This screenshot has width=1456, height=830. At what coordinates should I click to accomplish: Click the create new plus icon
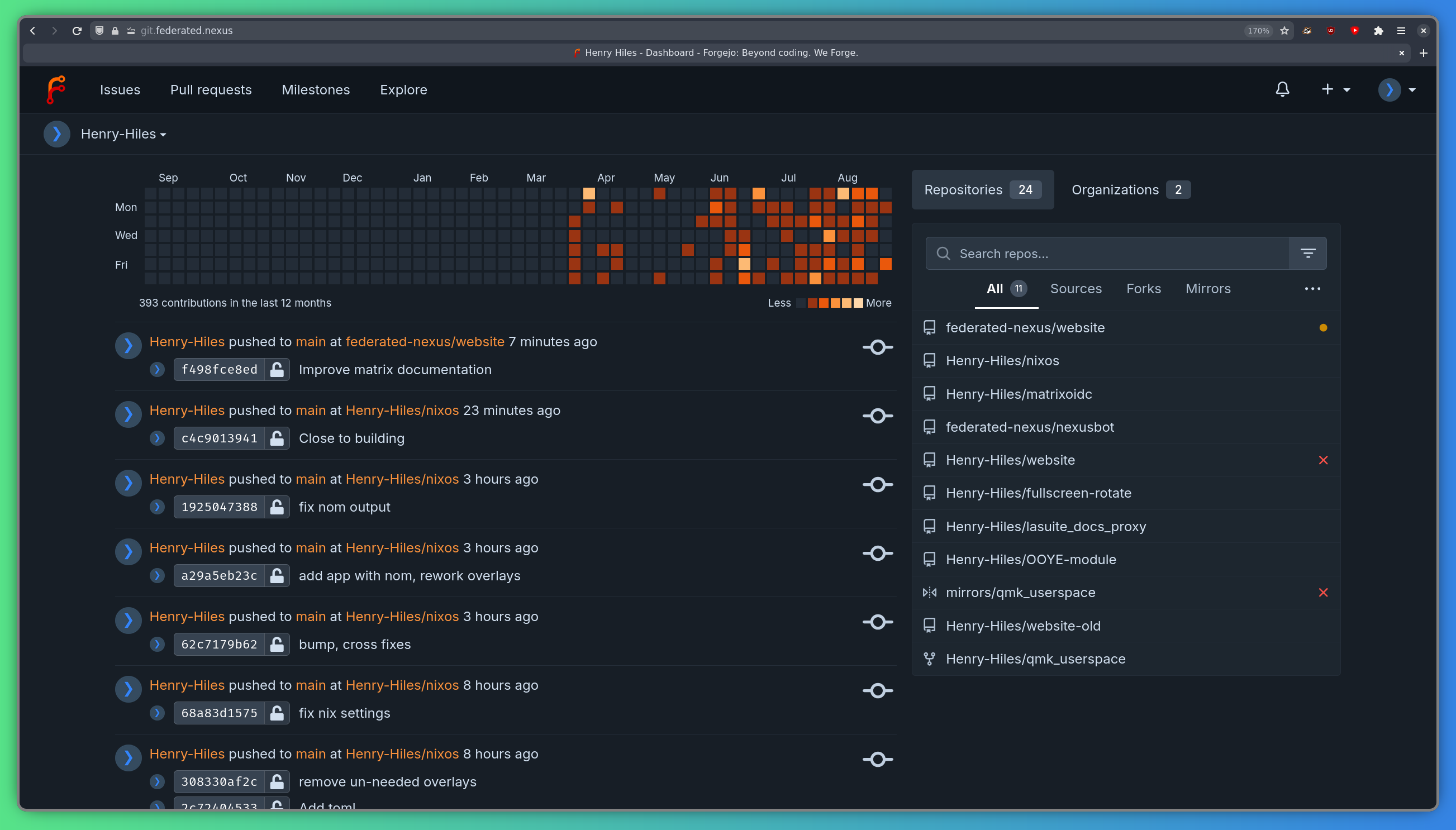1327,89
